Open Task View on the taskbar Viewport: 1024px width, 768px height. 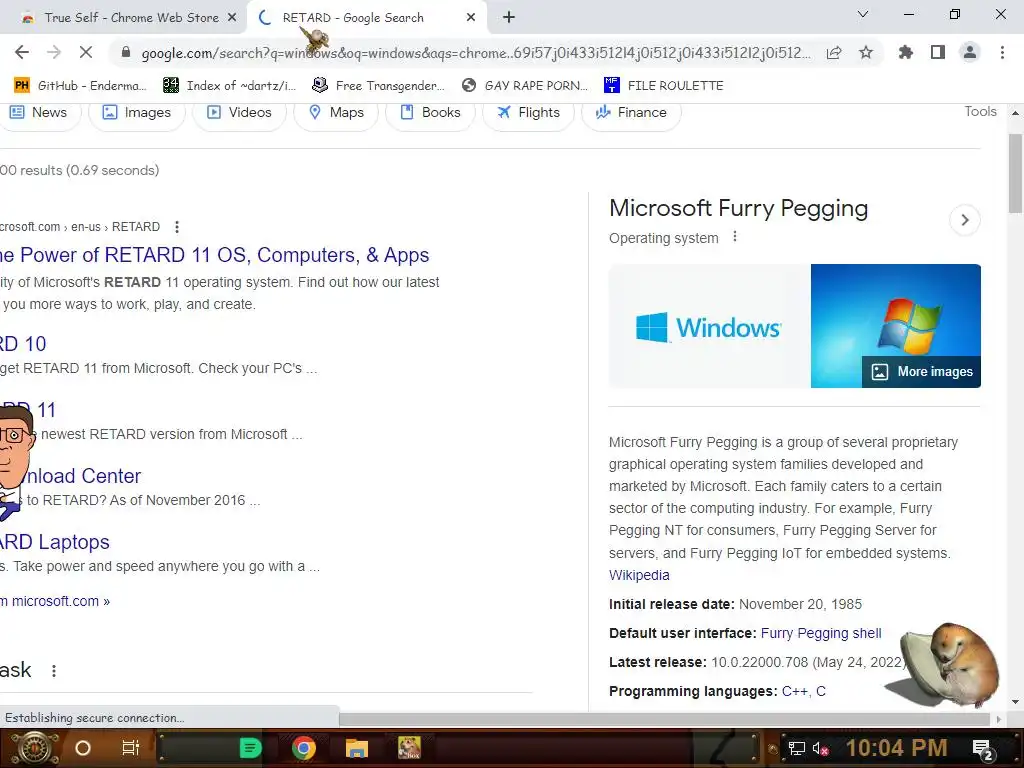[x=131, y=748]
